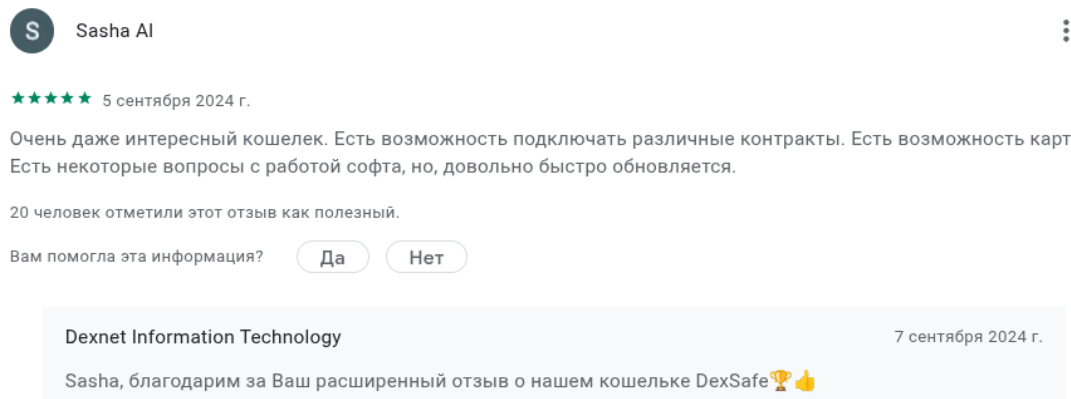Open the Sasha AI reviewer name
Image resolution: width=1071 pixels, height=399 pixels.
click(x=115, y=31)
